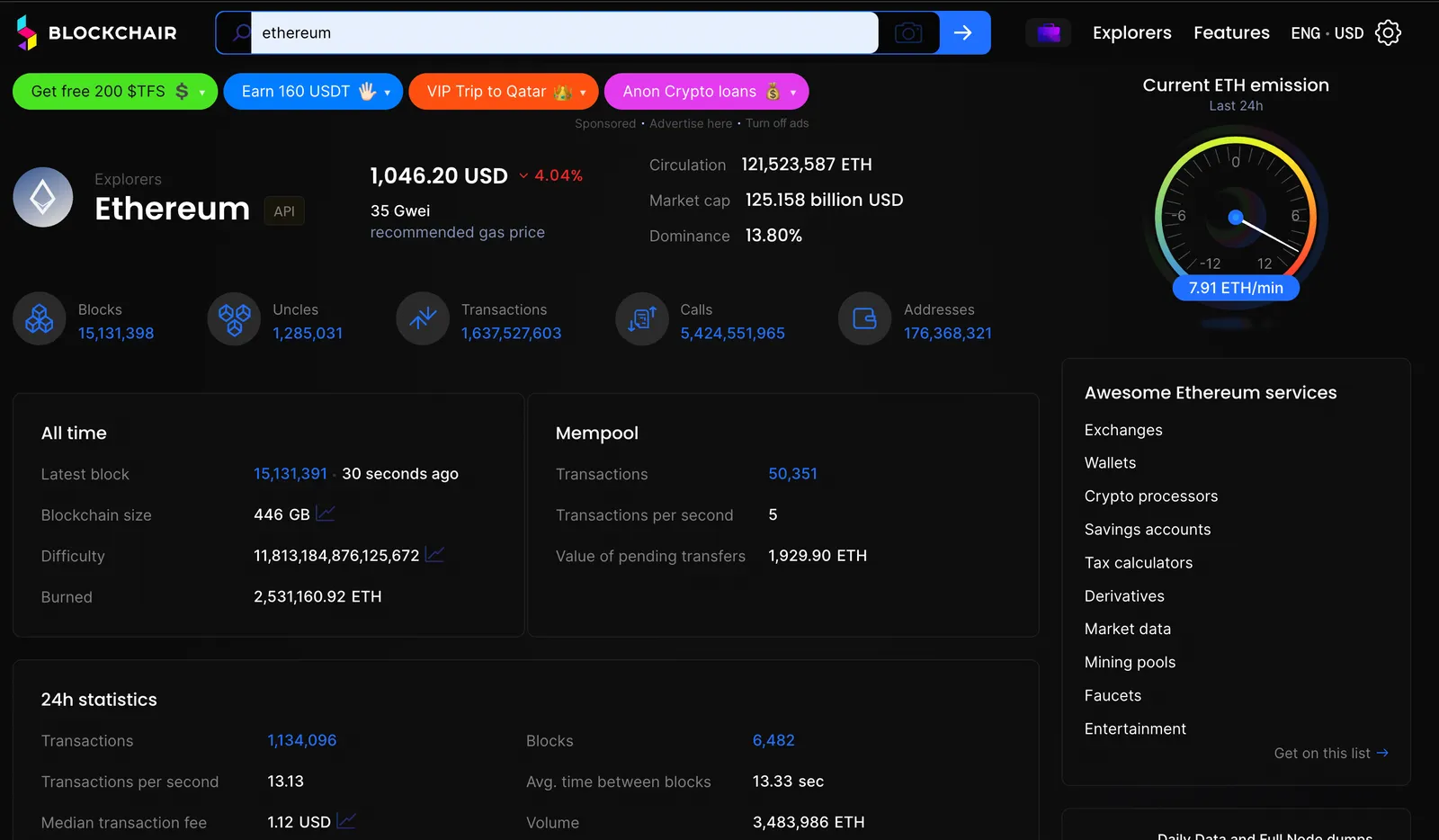Submit search with arrow button
Viewport: 1439px width, 840px height.
pyautogui.click(x=964, y=33)
